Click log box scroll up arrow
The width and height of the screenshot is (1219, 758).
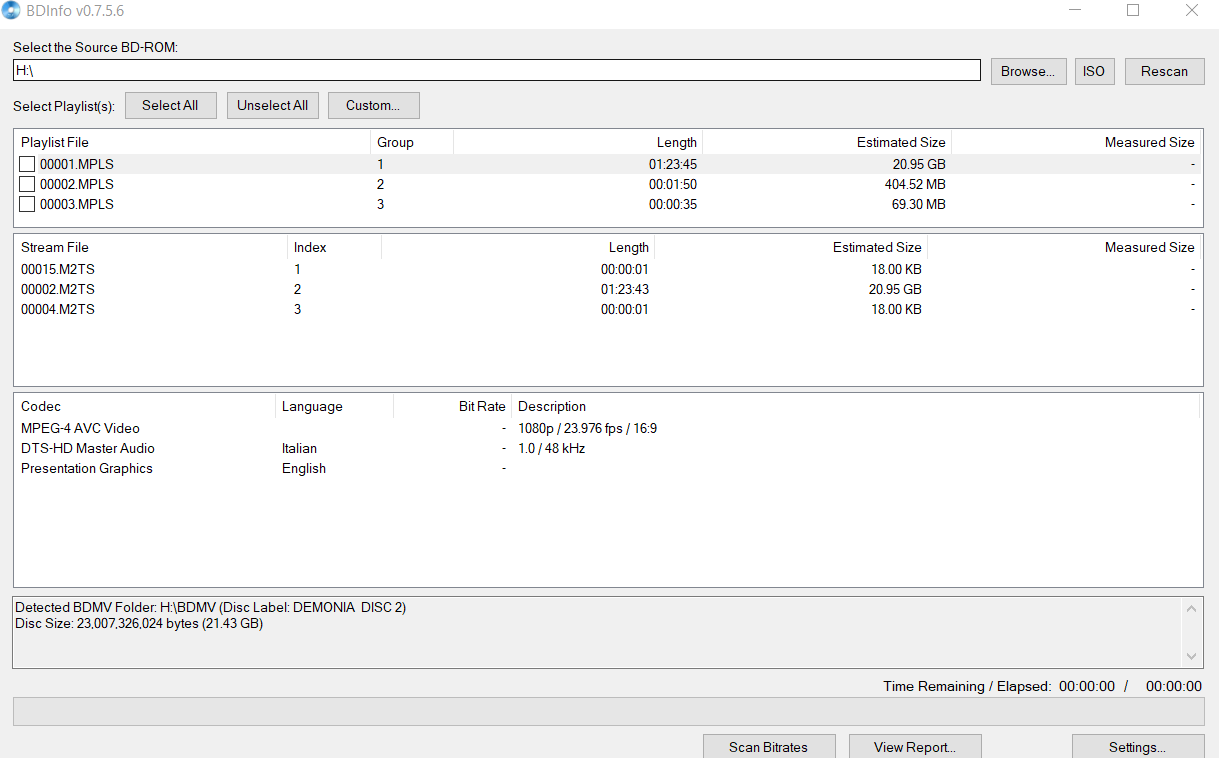(x=1190, y=608)
